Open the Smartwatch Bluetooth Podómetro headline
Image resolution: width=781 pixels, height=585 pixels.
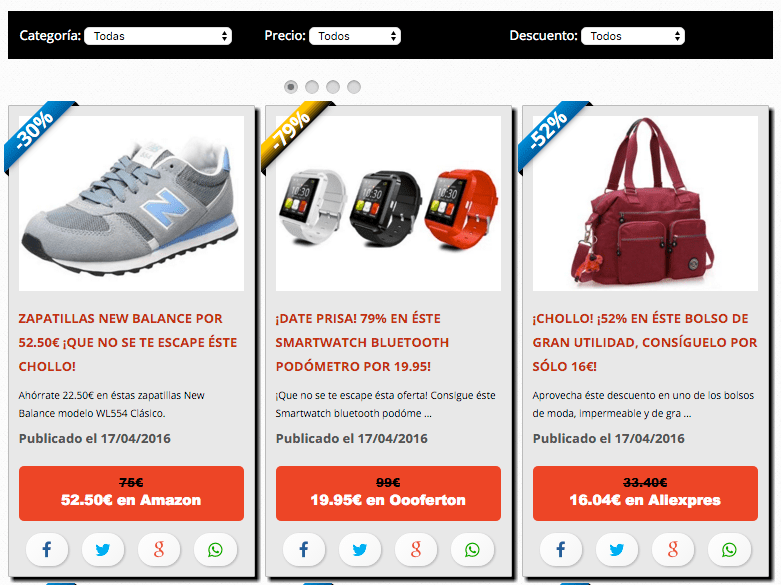362,342
